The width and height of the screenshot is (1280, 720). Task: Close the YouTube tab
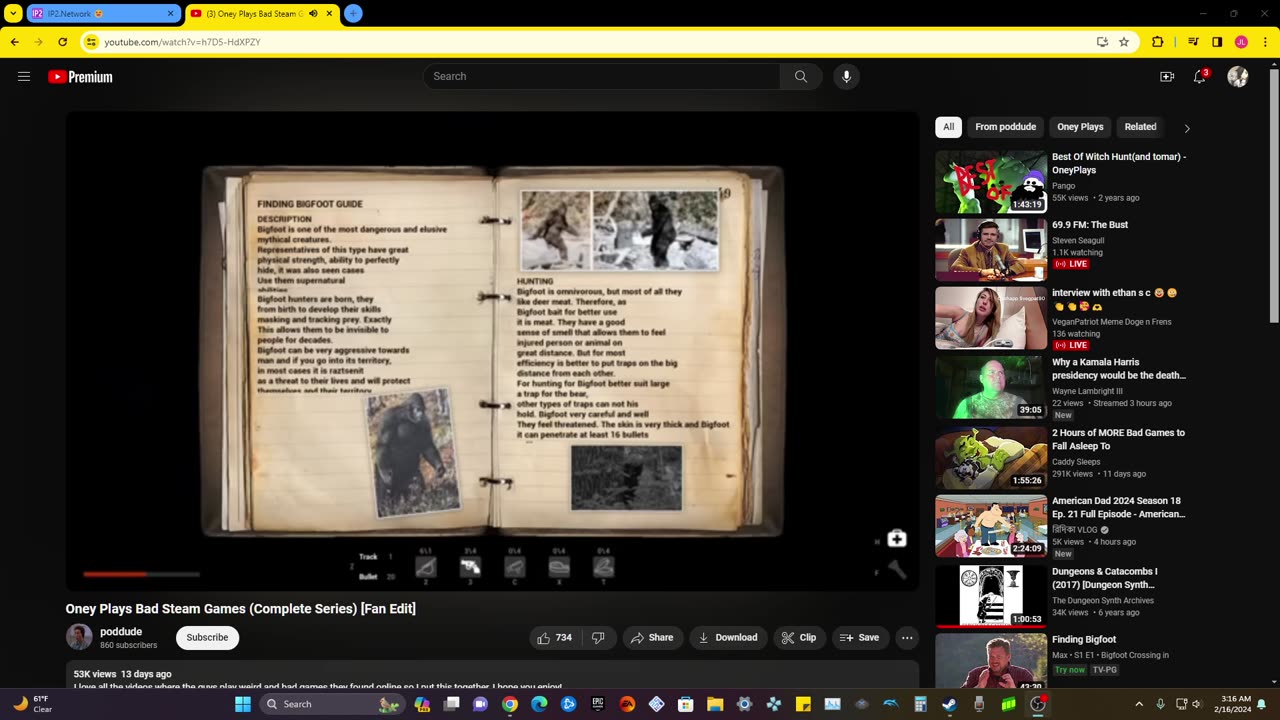click(x=329, y=14)
